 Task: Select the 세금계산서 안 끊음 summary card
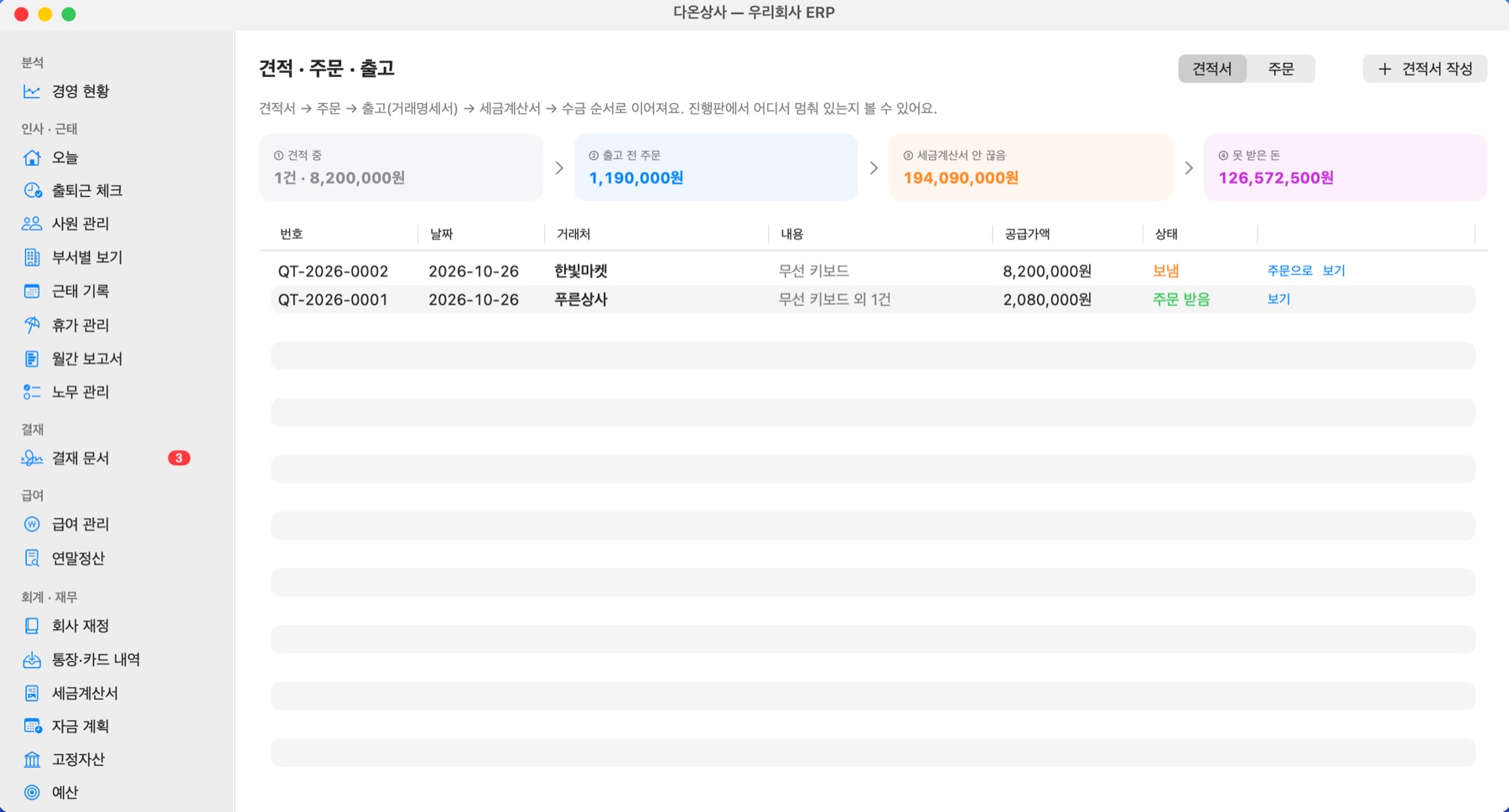coord(1030,168)
